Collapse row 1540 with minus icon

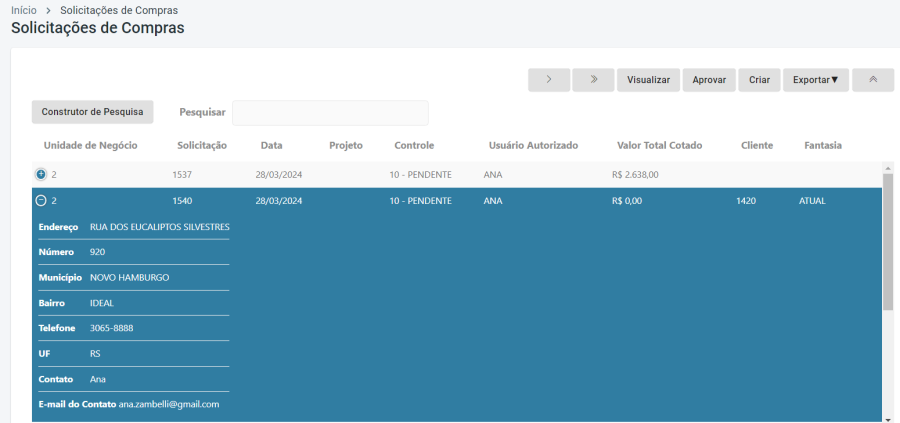(41, 201)
